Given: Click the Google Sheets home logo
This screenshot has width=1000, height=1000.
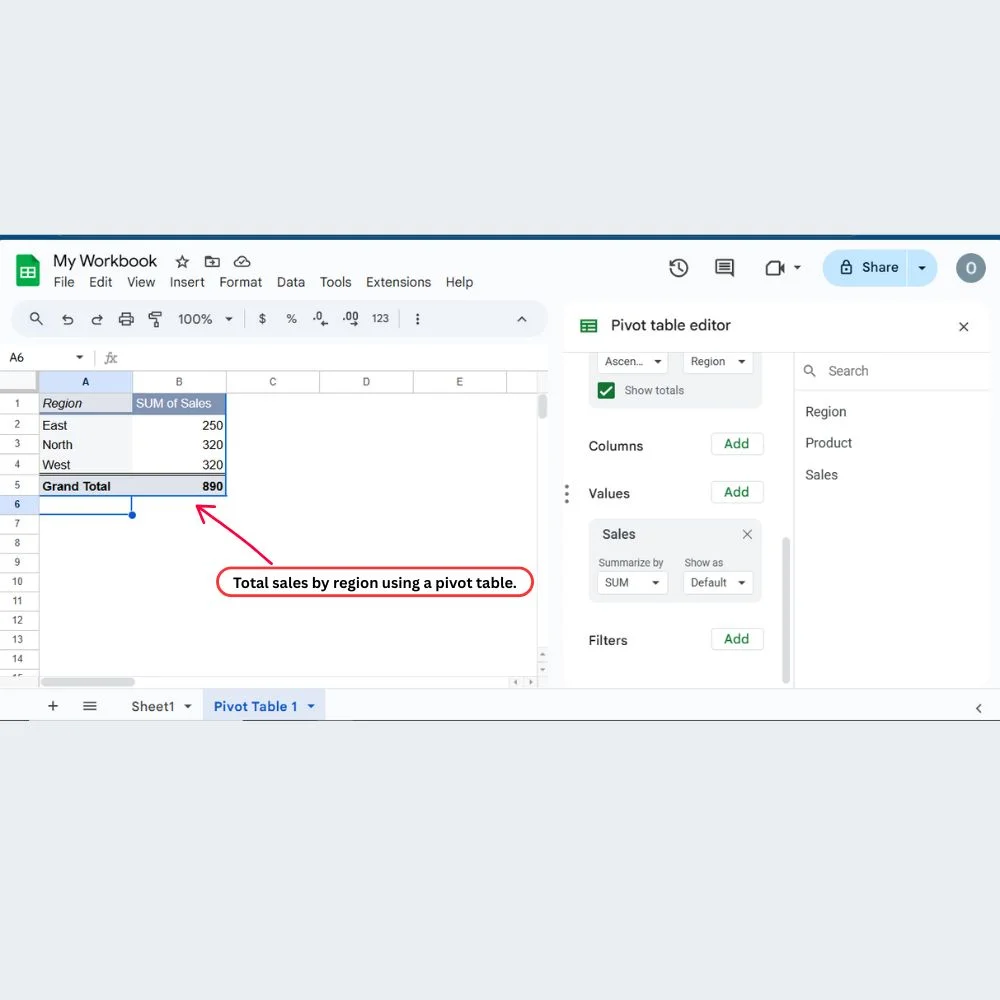Looking at the screenshot, I should (x=27, y=270).
